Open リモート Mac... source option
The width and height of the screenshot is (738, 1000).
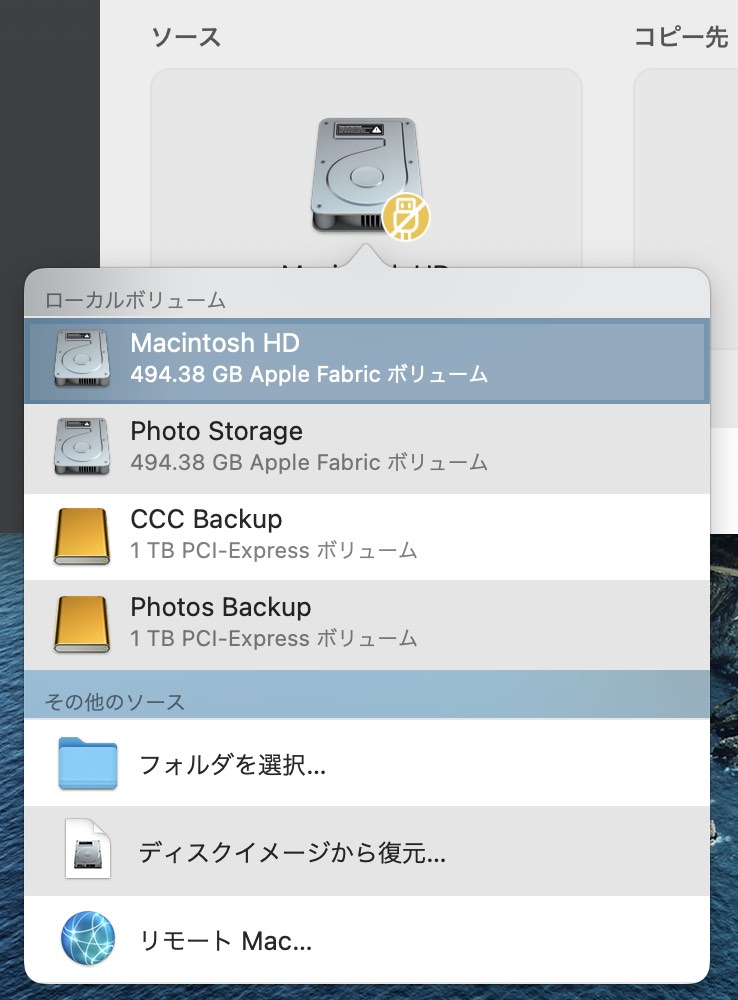click(x=367, y=939)
